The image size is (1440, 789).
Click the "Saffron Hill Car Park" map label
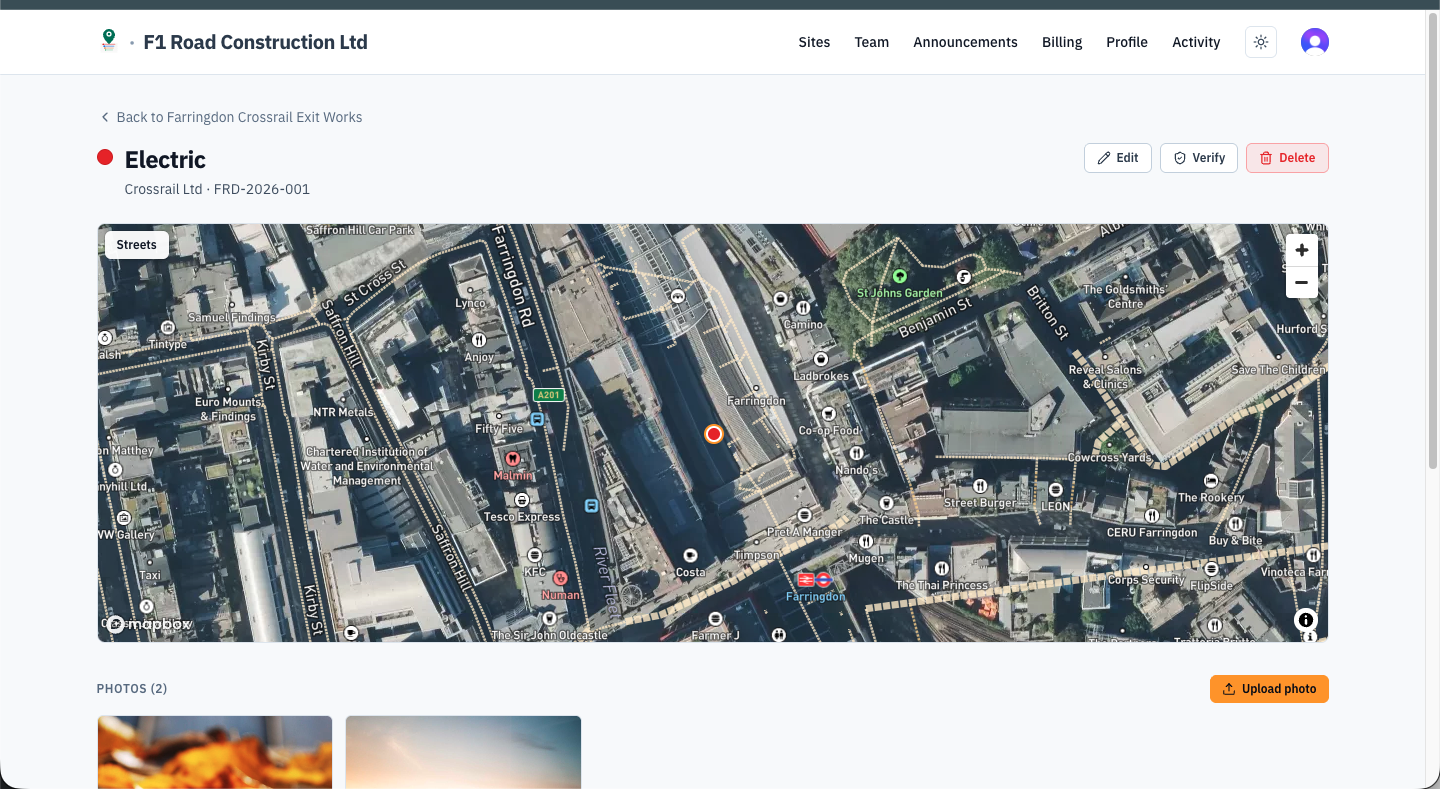(x=360, y=230)
